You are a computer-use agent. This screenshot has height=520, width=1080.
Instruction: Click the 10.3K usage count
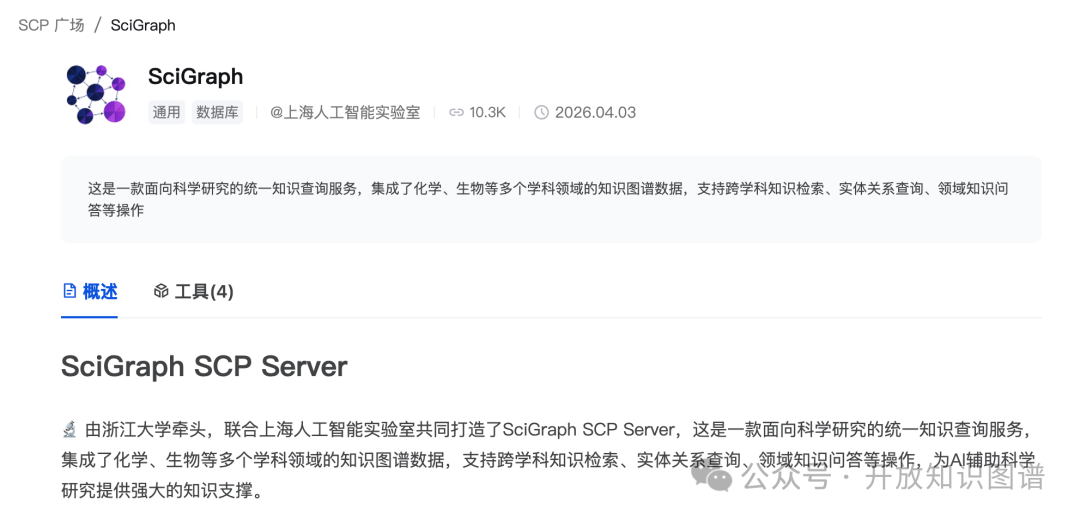pos(488,112)
